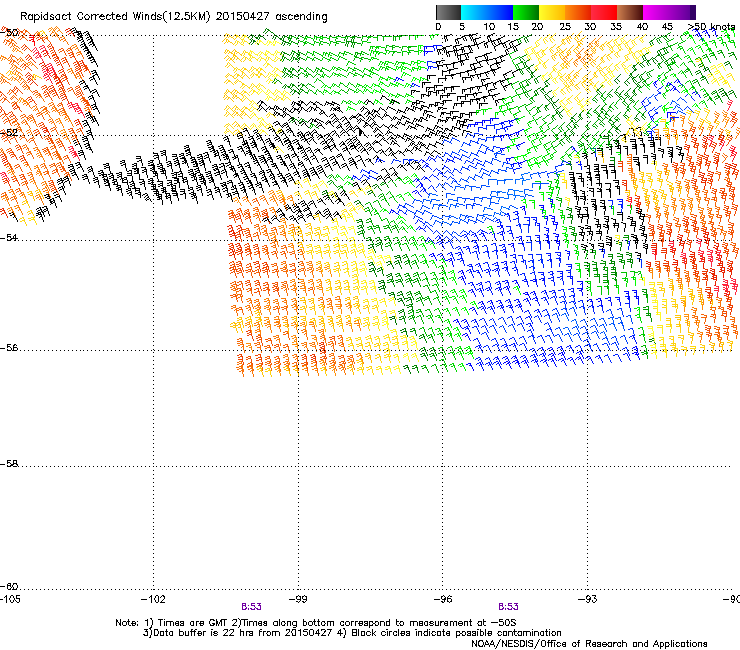Click the '20' tick label on the color scale
This screenshot has width=740, height=650.
[x=537, y=27]
